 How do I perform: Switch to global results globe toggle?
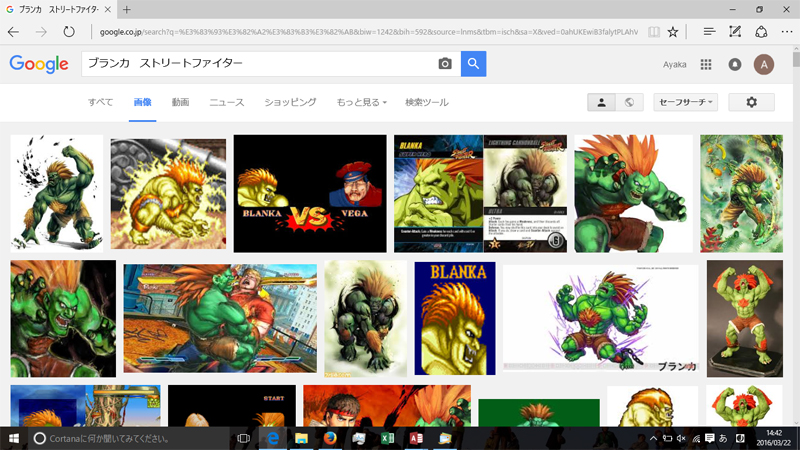[x=629, y=102]
